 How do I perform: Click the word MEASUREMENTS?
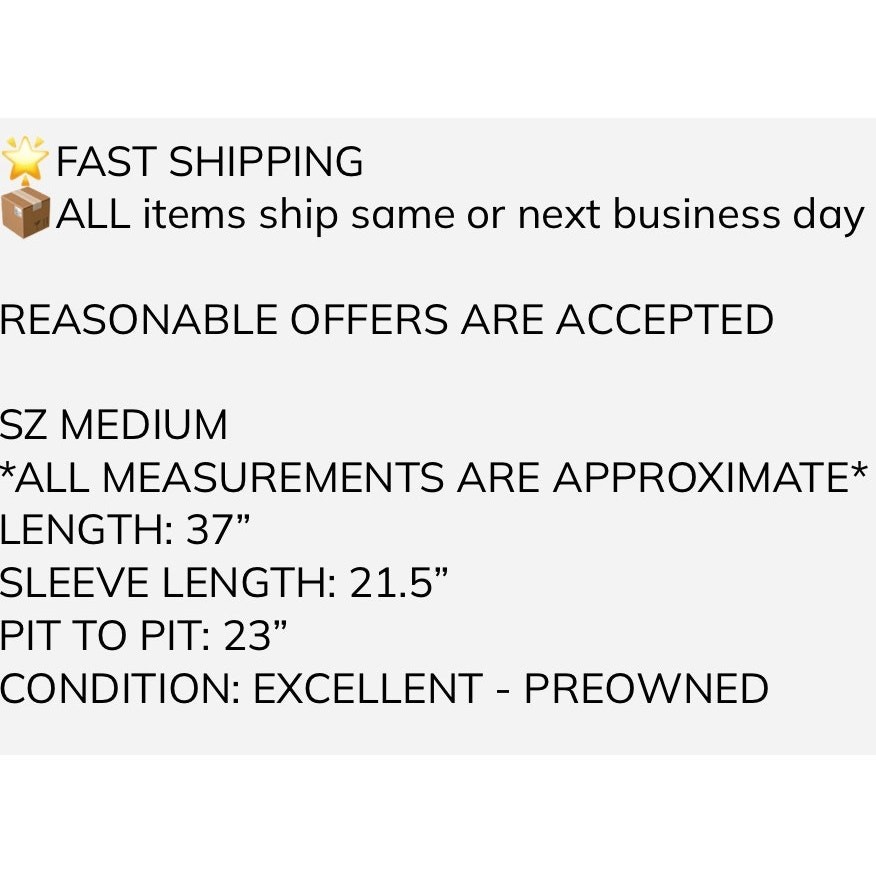(273, 477)
